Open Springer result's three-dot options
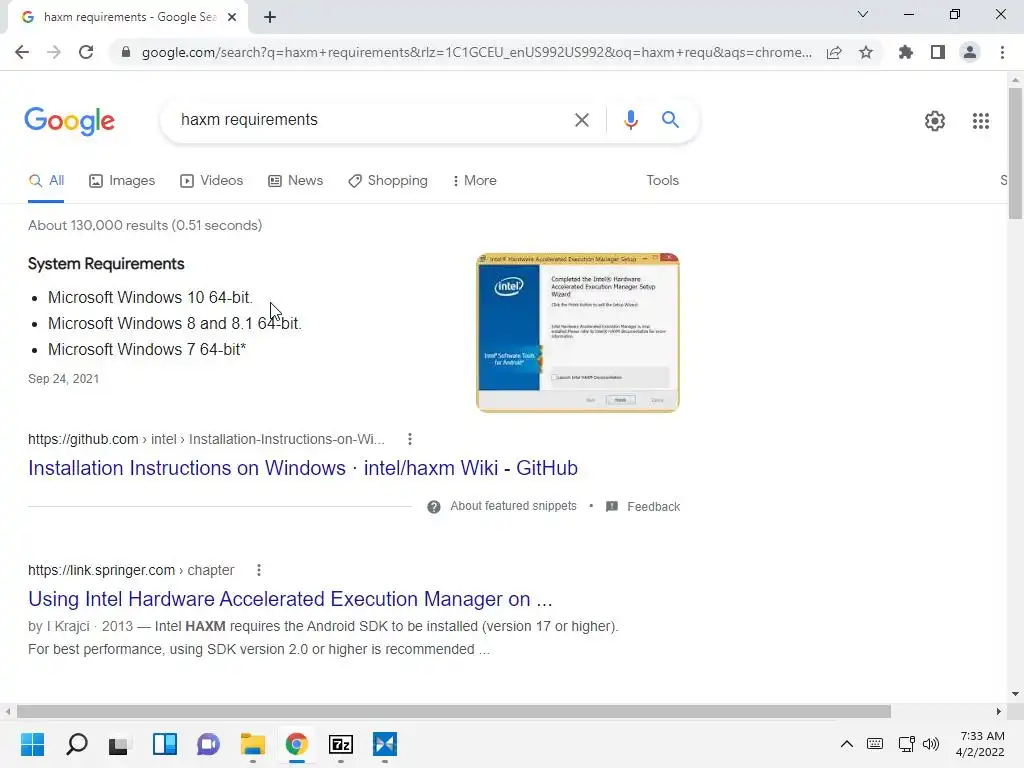The height and width of the screenshot is (768, 1024). (x=259, y=570)
